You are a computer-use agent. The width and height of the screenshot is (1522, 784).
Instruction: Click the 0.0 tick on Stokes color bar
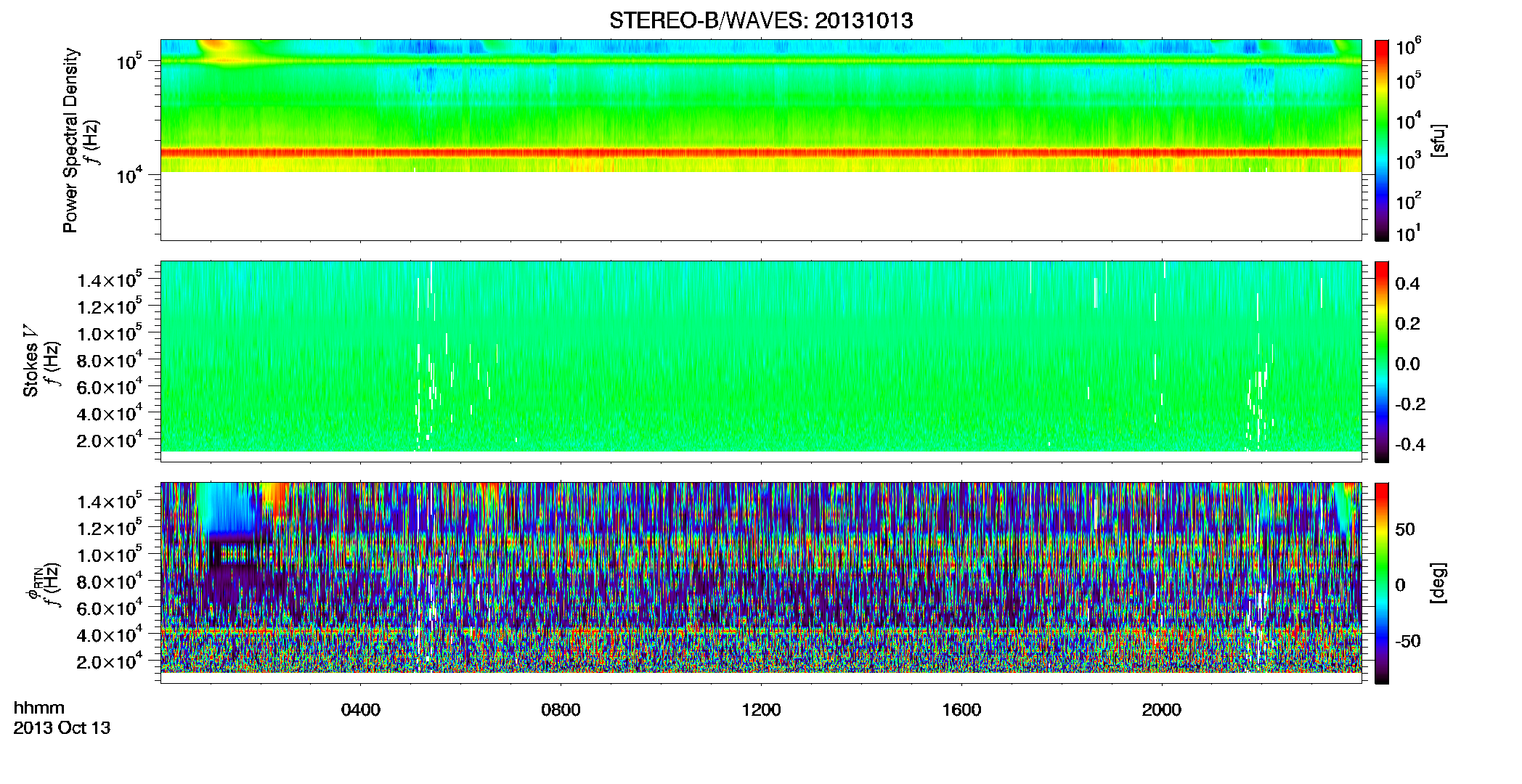[1407, 364]
